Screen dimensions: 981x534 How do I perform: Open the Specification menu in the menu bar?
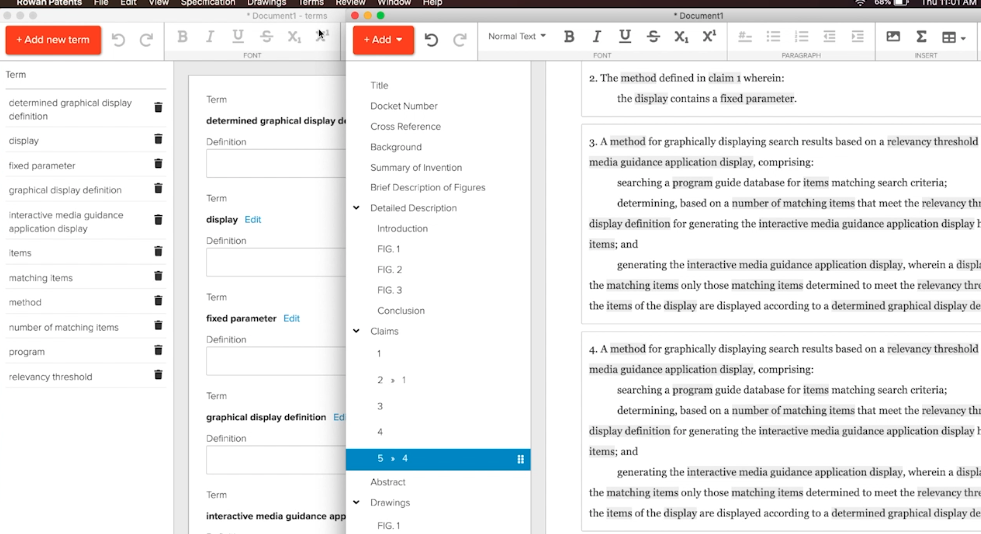[208, 3]
